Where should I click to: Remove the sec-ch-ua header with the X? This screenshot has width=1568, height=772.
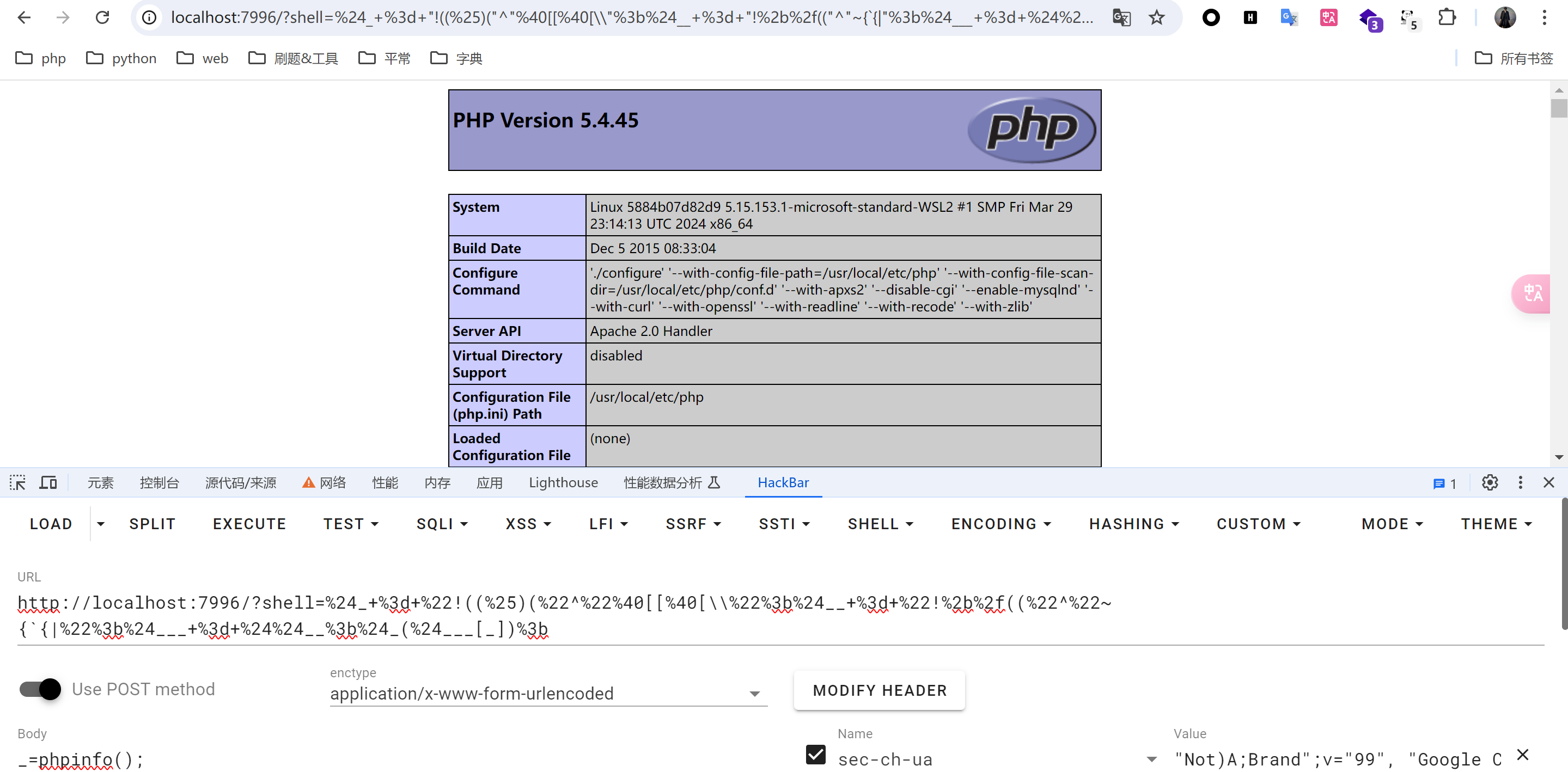pos(1522,755)
